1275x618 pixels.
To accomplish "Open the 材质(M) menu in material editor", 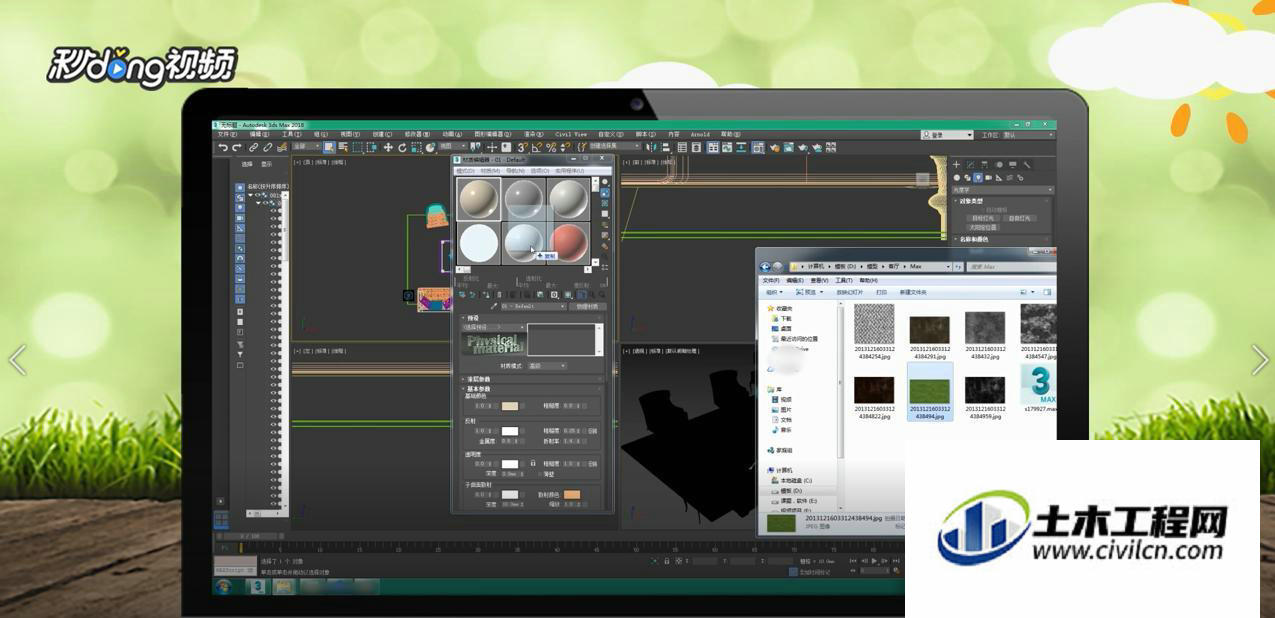I will [490, 171].
